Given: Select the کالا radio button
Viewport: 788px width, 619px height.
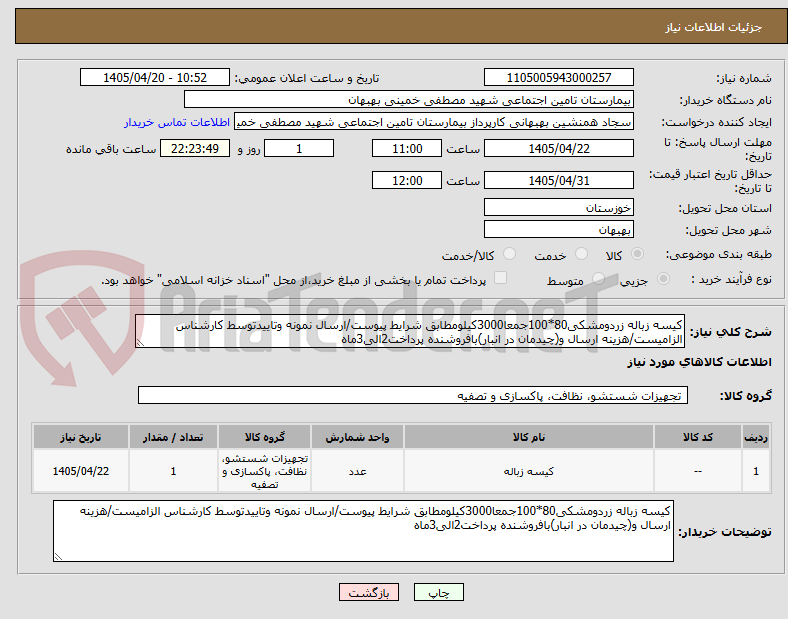Looking at the screenshot, I should point(637,254).
